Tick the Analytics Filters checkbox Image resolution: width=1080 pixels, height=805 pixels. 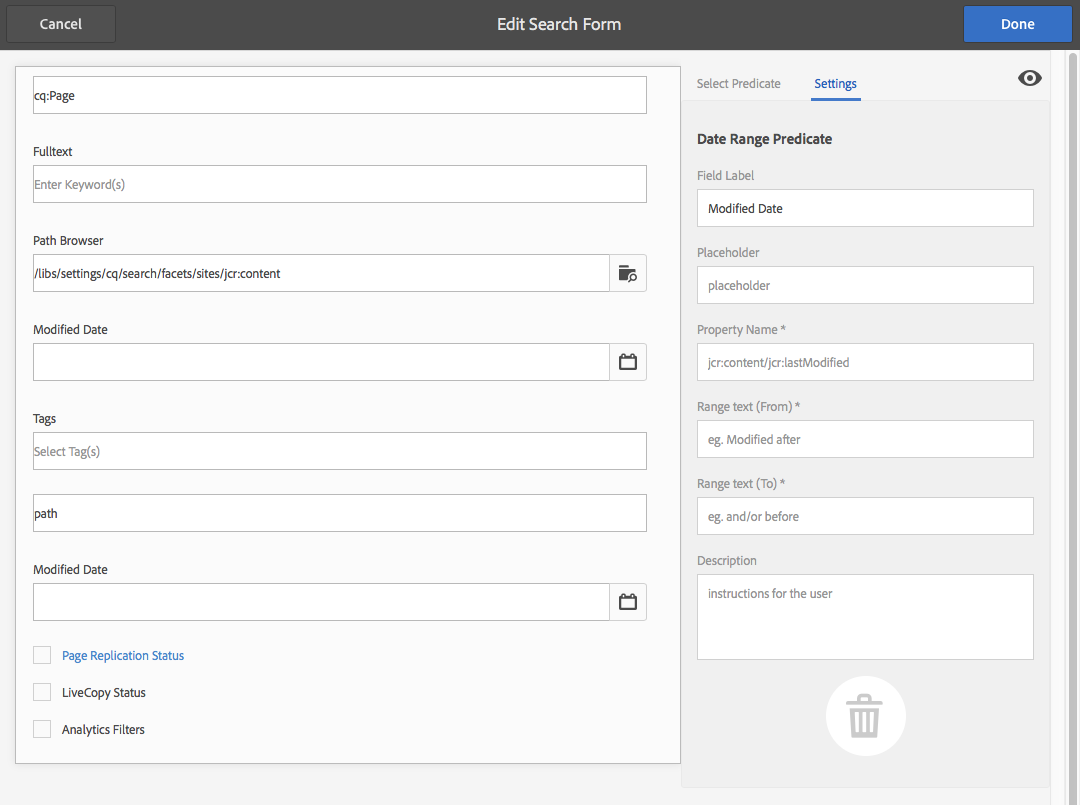click(x=42, y=729)
